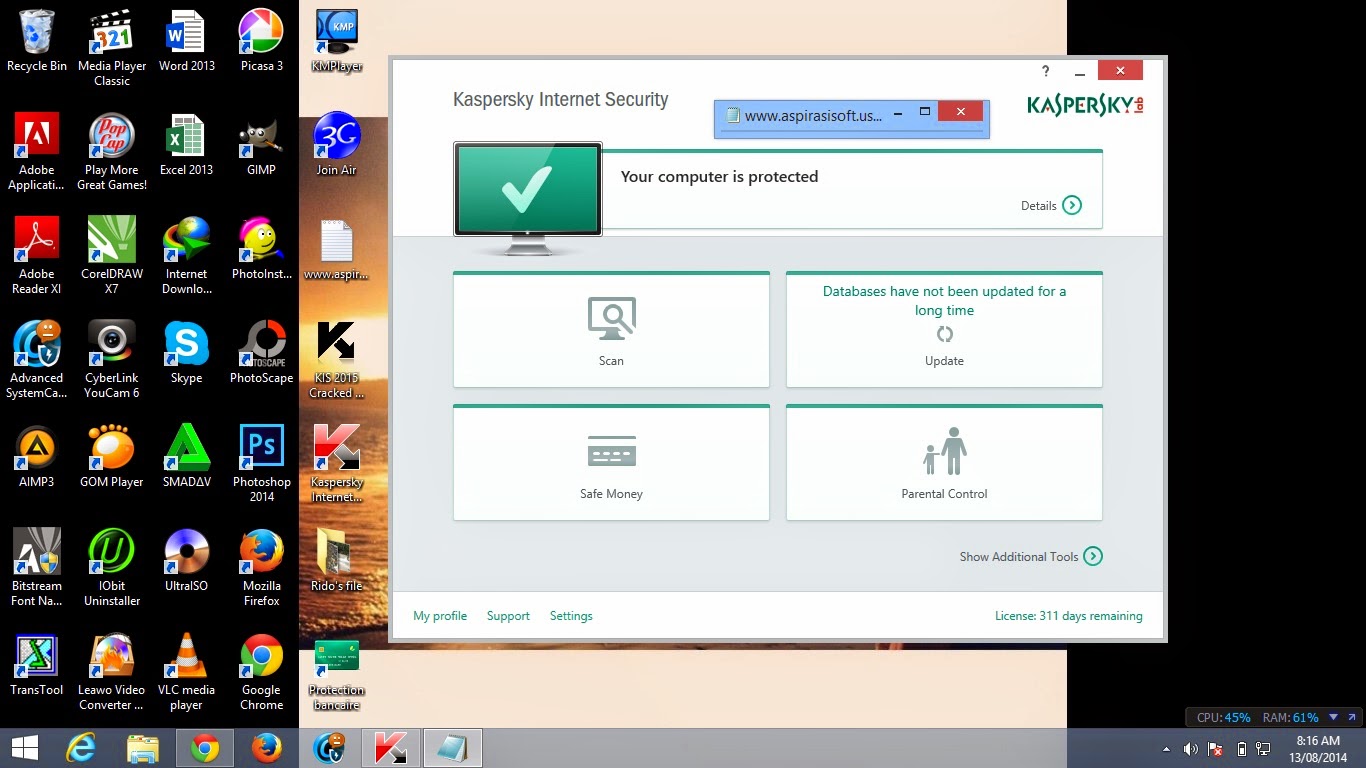Open the Support link
The width and height of the screenshot is (1366, 768).
coord(508,616)
